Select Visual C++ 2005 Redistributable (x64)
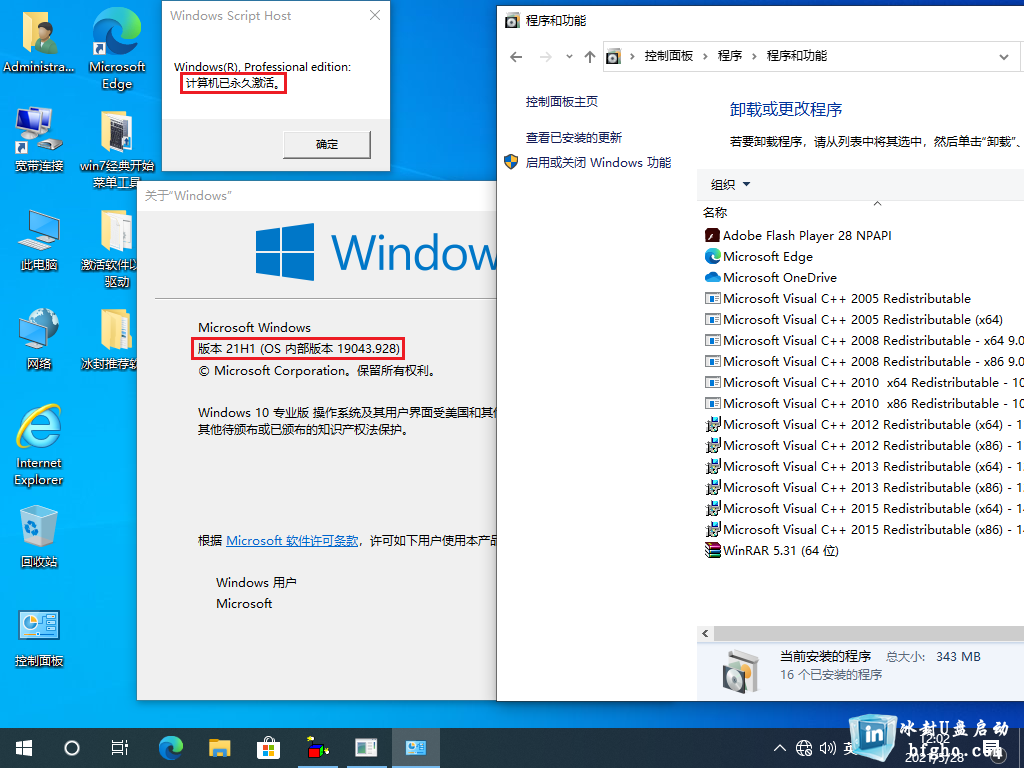The image size is (1024, 768). [x=854, y=319]
